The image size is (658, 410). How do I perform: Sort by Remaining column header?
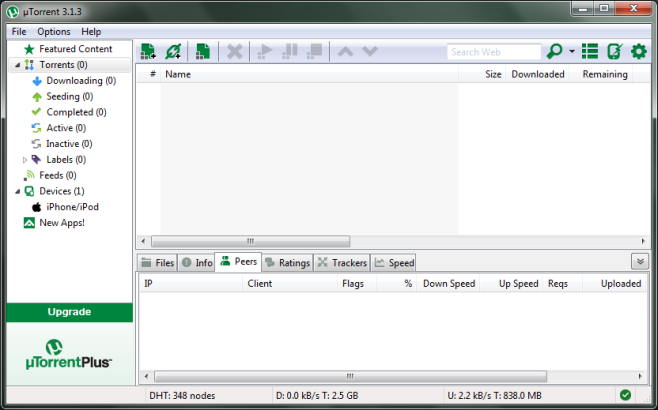[x=601, y=74]
